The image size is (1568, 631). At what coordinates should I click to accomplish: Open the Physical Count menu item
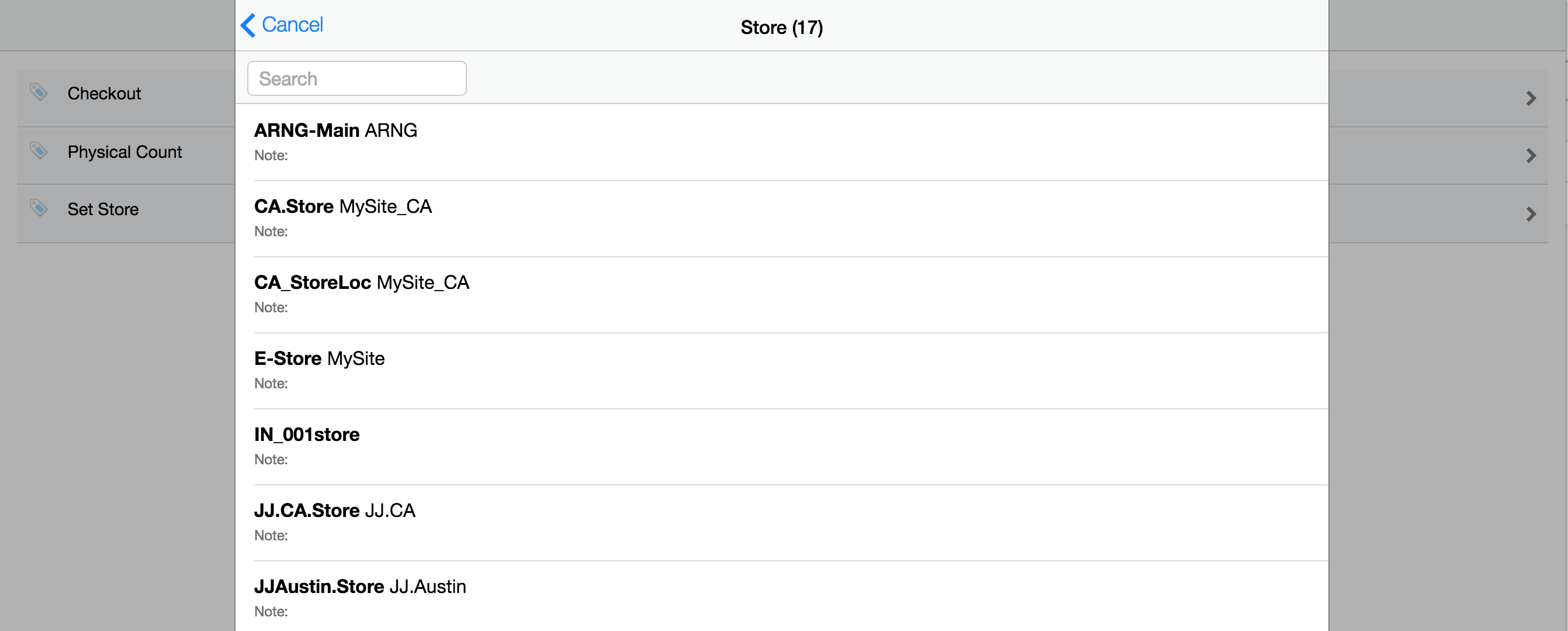125,151
